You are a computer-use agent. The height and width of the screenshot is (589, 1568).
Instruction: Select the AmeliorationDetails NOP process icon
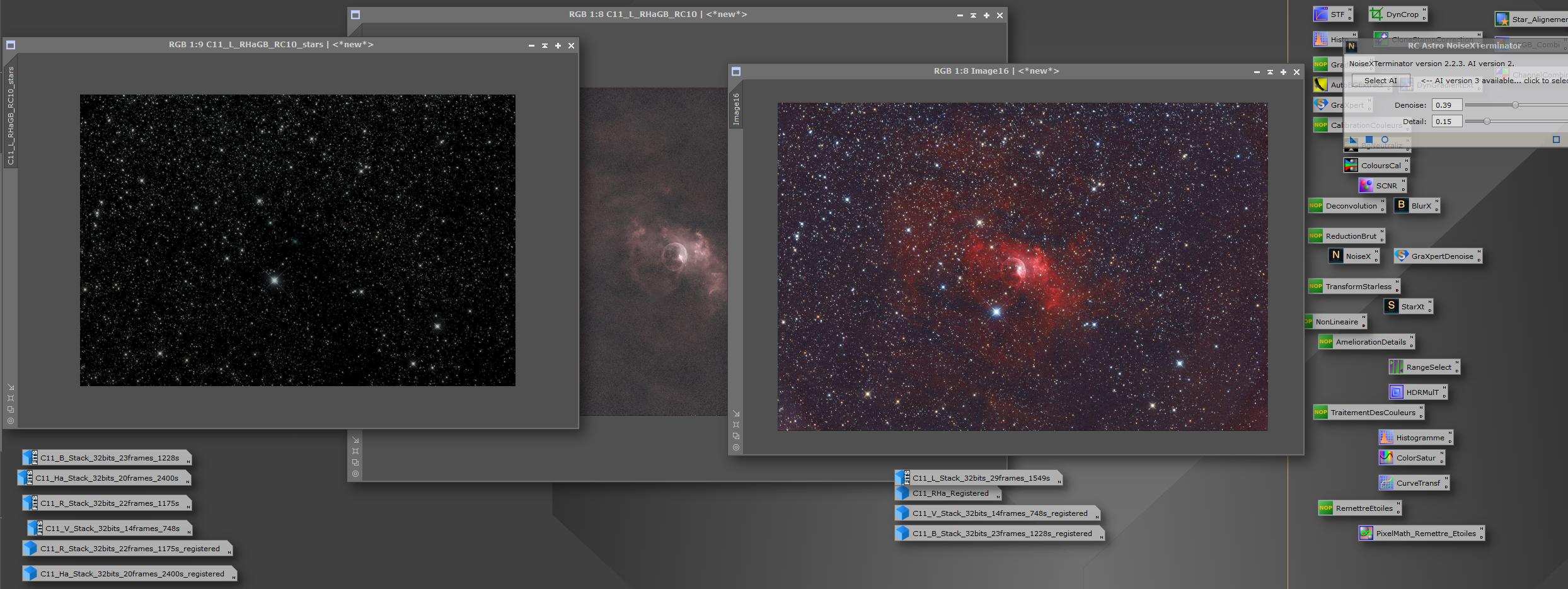click(1366, 342)
